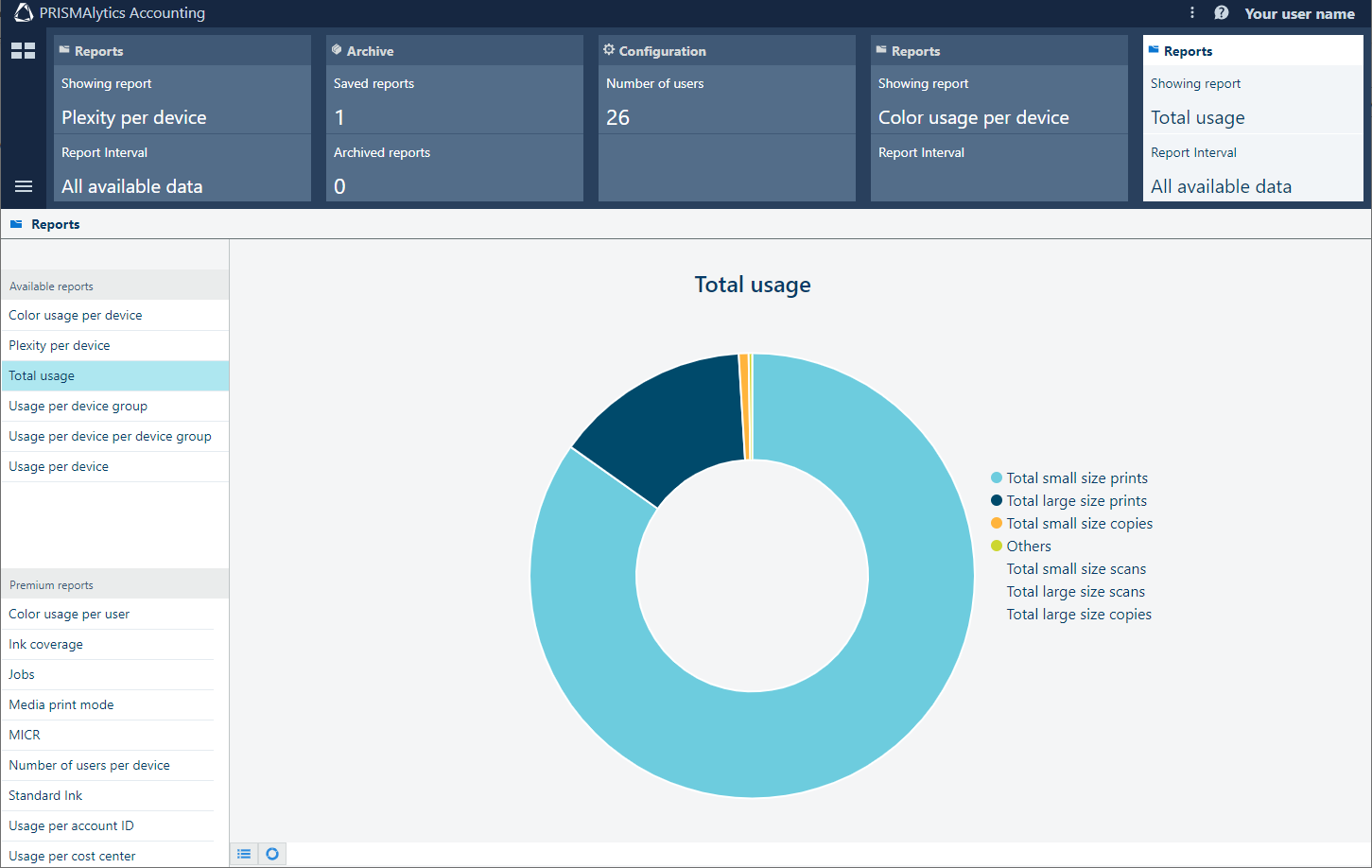Open the Color usage per device tile
1372x868 pixels.
[x=999, y=118]
